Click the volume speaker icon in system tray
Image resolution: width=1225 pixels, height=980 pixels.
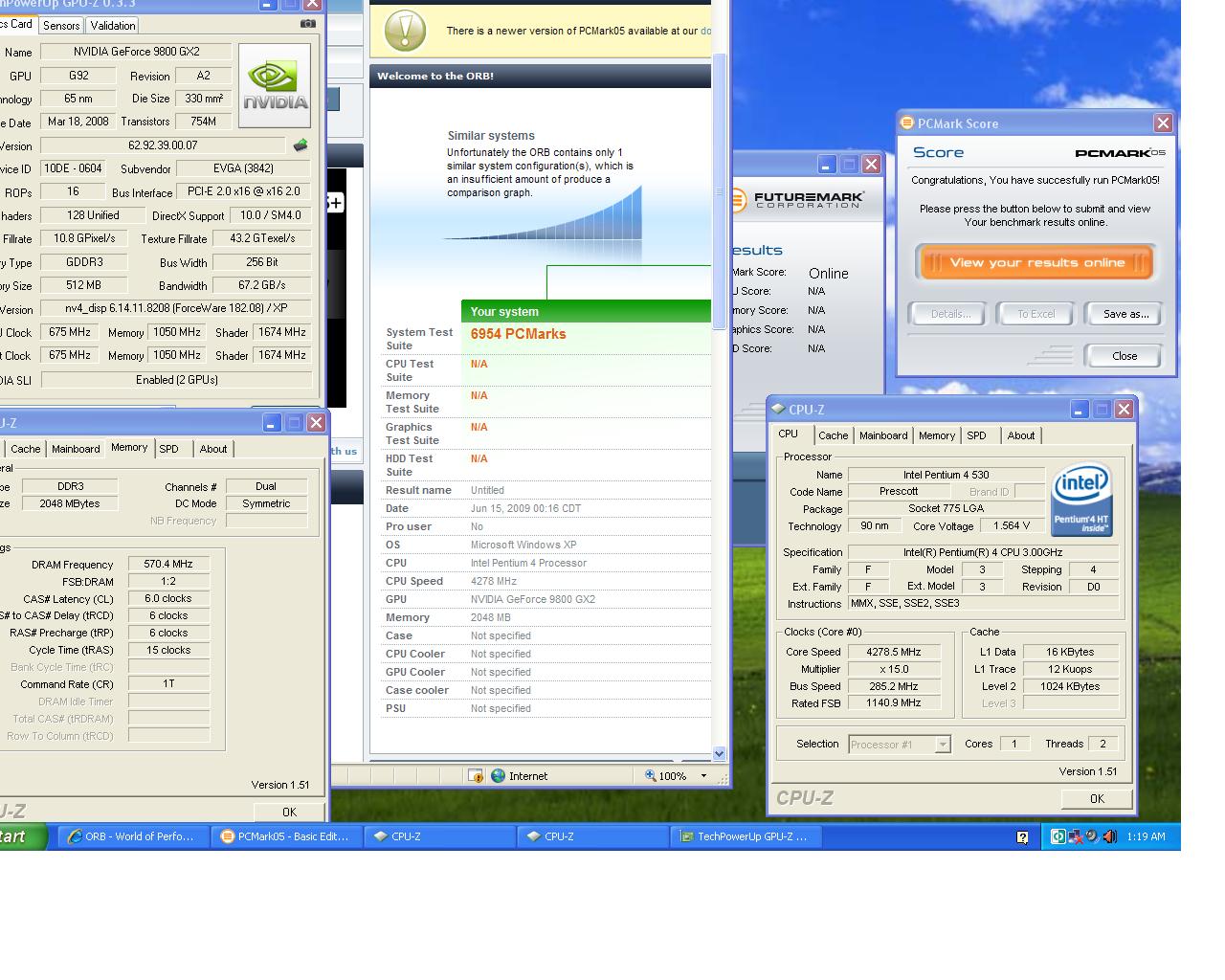[1109, 836]
